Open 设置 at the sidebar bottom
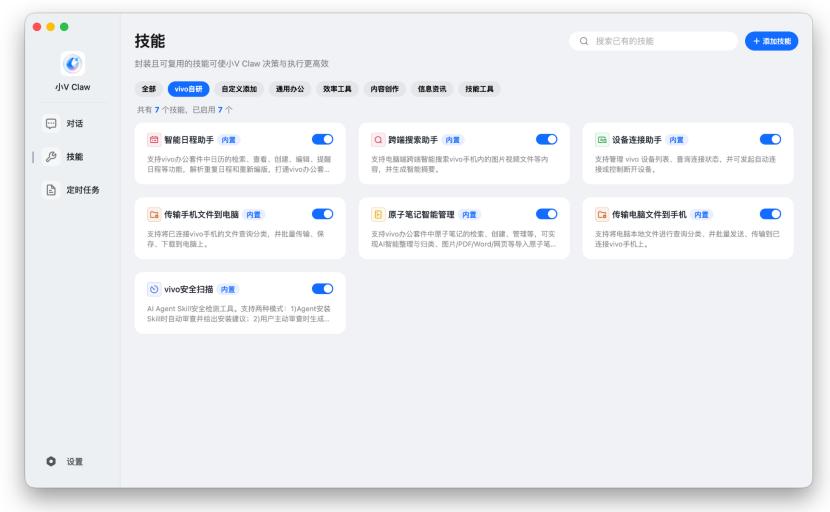This screenshot has height=512, width=830. [x=75, y=462]
